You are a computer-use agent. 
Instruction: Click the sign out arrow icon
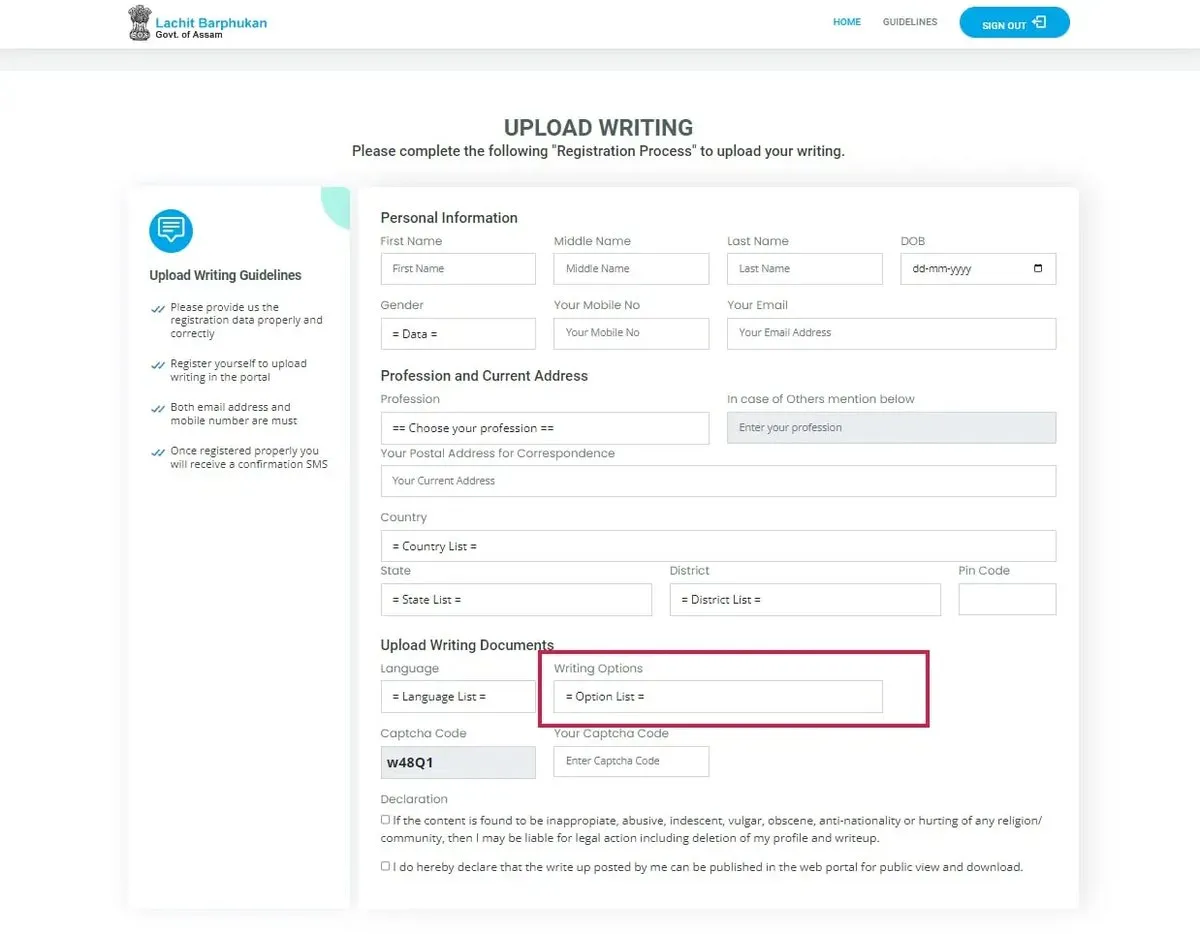pos(1039,22)
